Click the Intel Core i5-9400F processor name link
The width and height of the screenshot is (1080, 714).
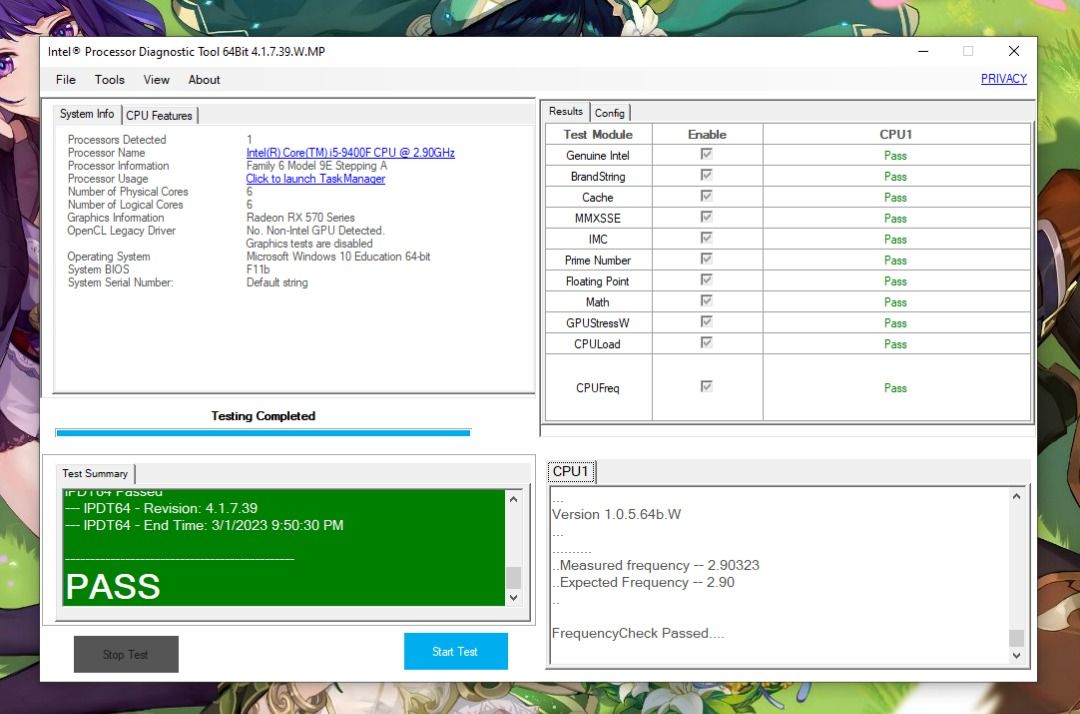[x=351, y=153]
